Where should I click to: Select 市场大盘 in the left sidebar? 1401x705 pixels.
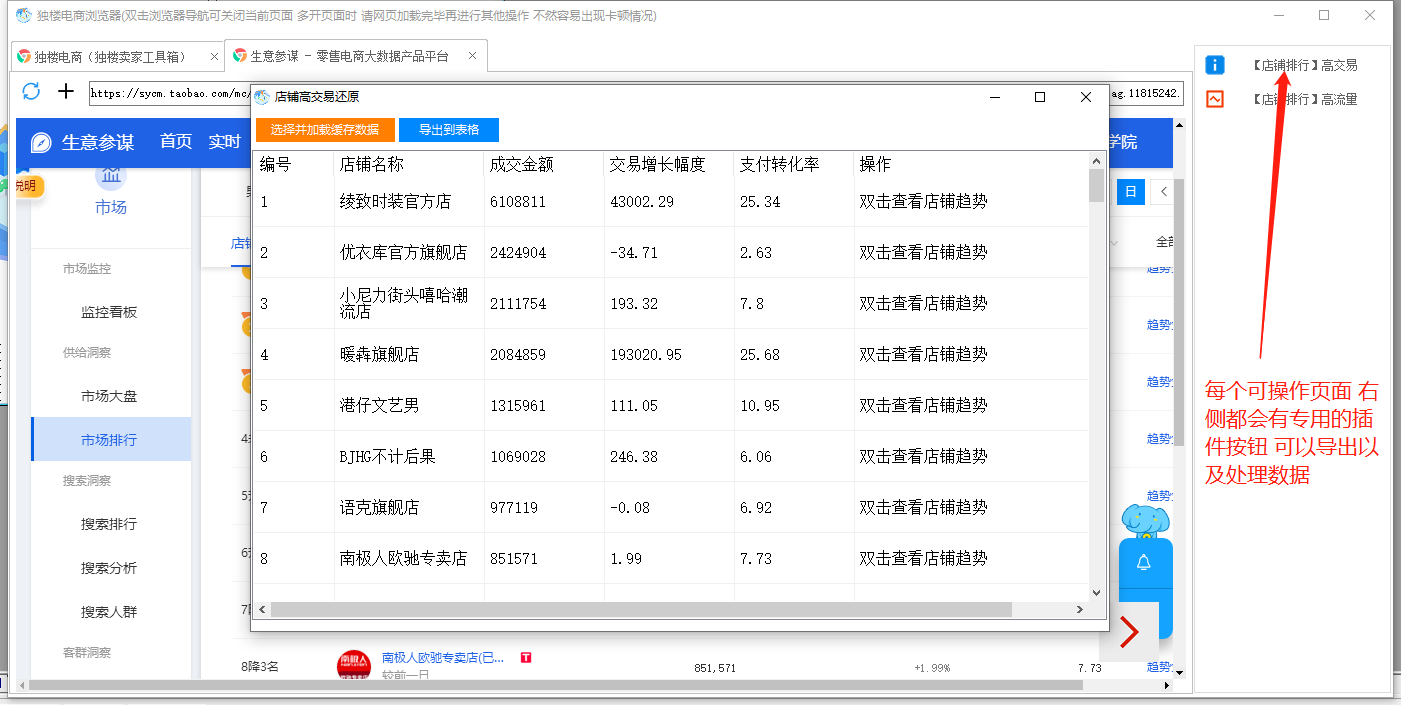[x=109, y=396]
